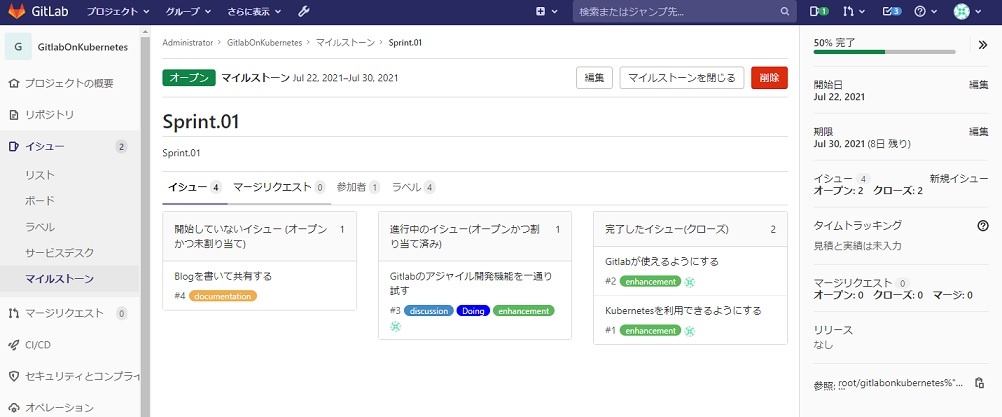Click GitlabOnKubernetes in breadcrumb
The width and height of the screenshot is (1002, 417).
pos(265,43)
